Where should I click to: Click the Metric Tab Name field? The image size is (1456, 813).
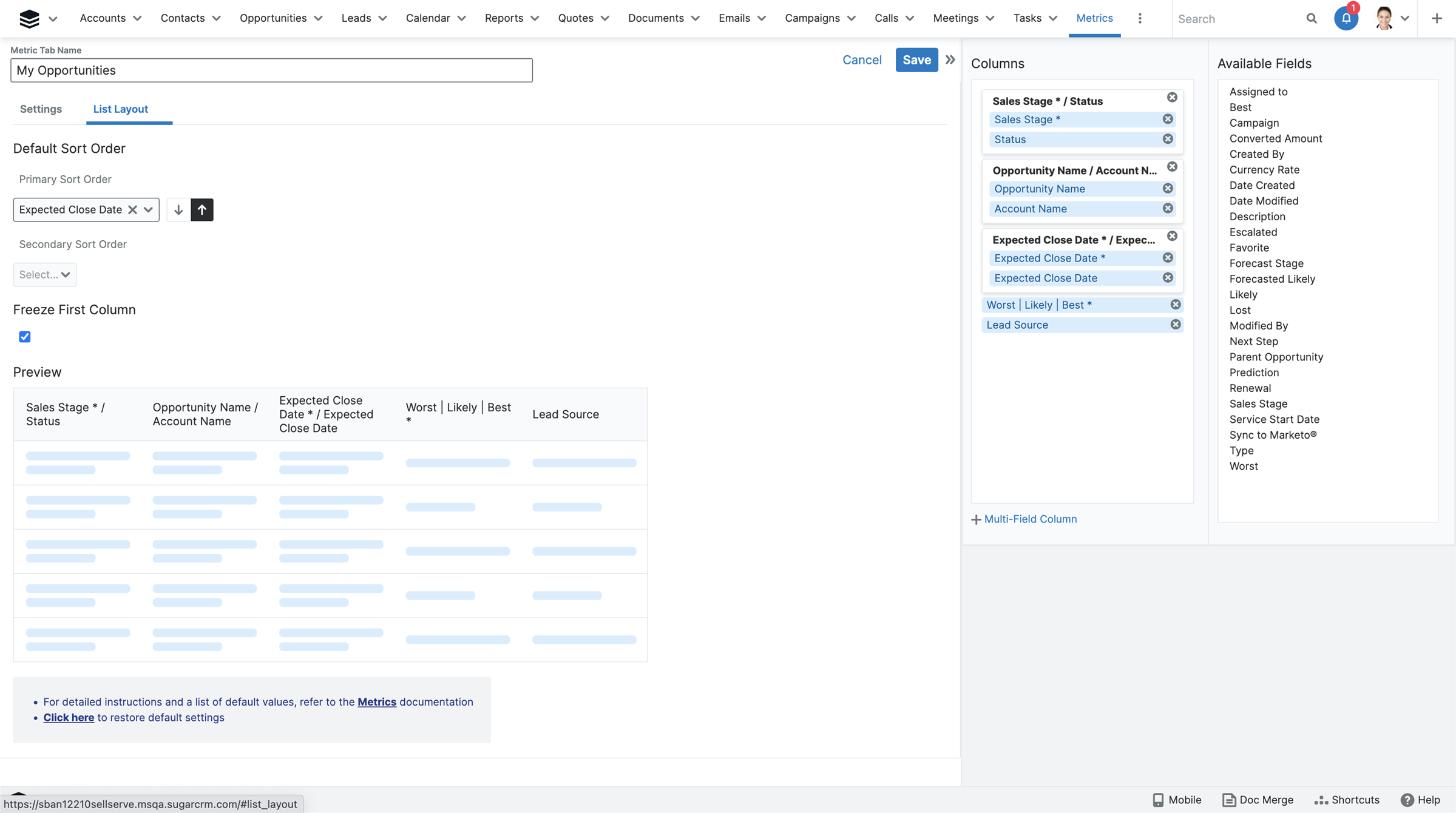[x=271, y=70]
